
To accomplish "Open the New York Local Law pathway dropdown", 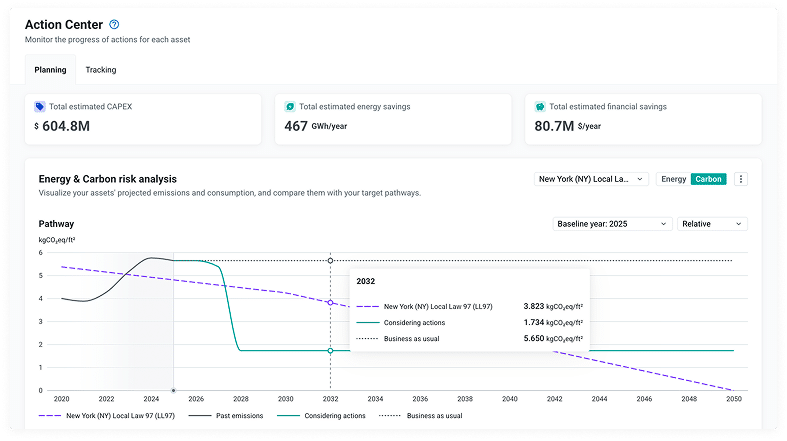I will [591, 179].
